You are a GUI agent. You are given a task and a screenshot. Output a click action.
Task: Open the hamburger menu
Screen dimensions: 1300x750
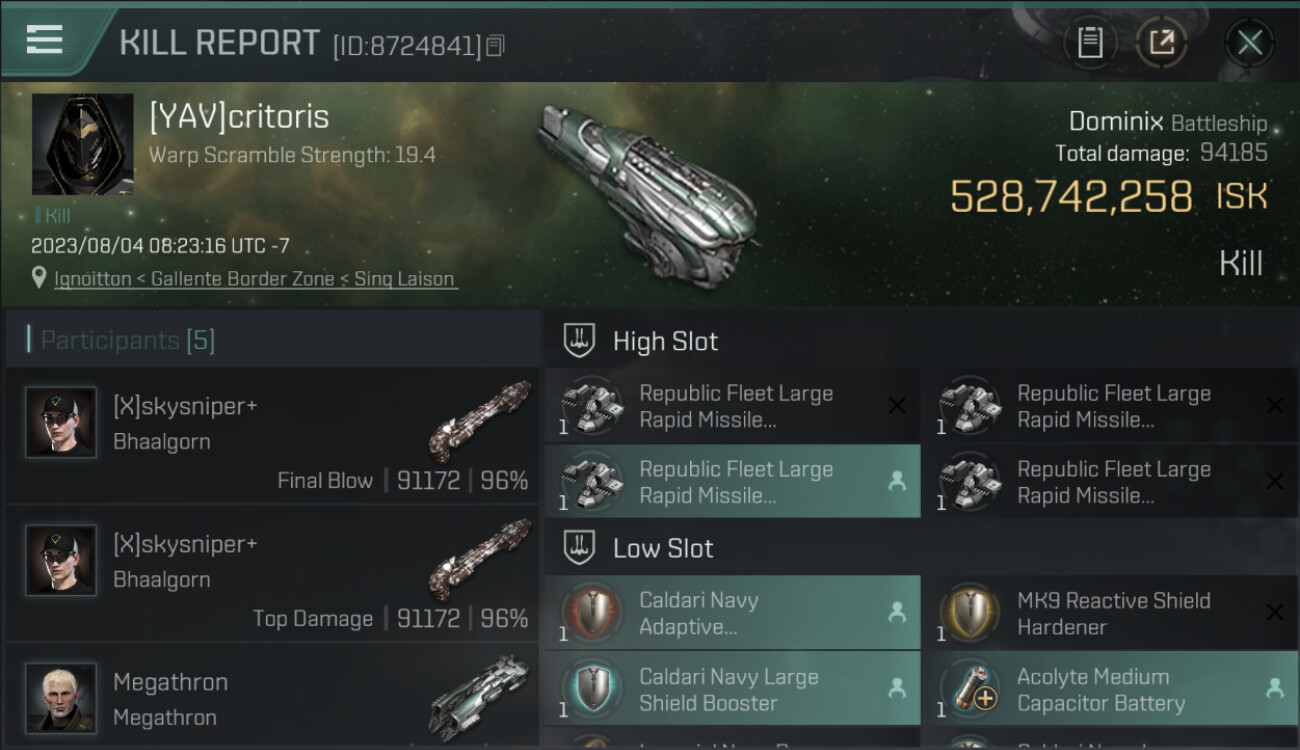coord(45,40)
